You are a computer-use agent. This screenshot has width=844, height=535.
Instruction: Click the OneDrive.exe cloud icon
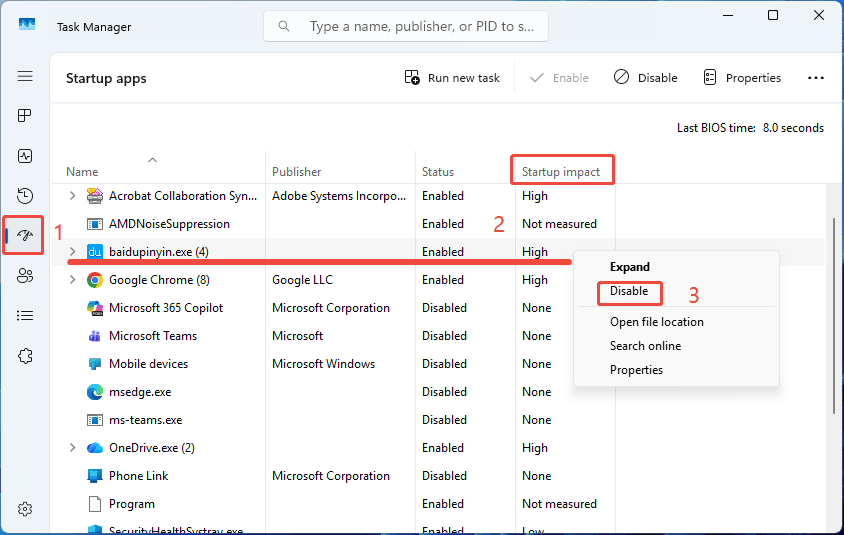click(x=95, y=448)
